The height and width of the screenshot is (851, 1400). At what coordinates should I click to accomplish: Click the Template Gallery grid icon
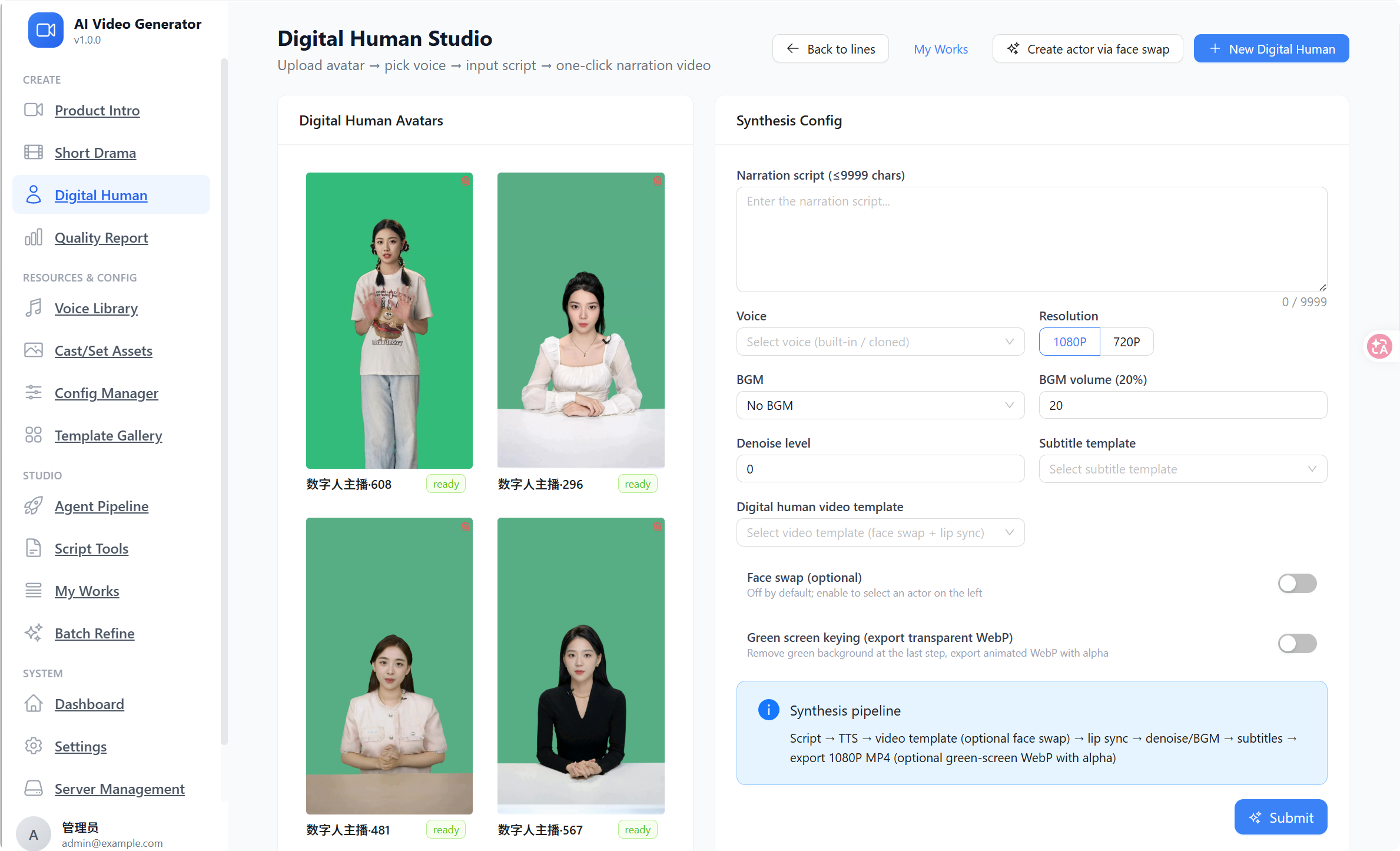(34, 435)
